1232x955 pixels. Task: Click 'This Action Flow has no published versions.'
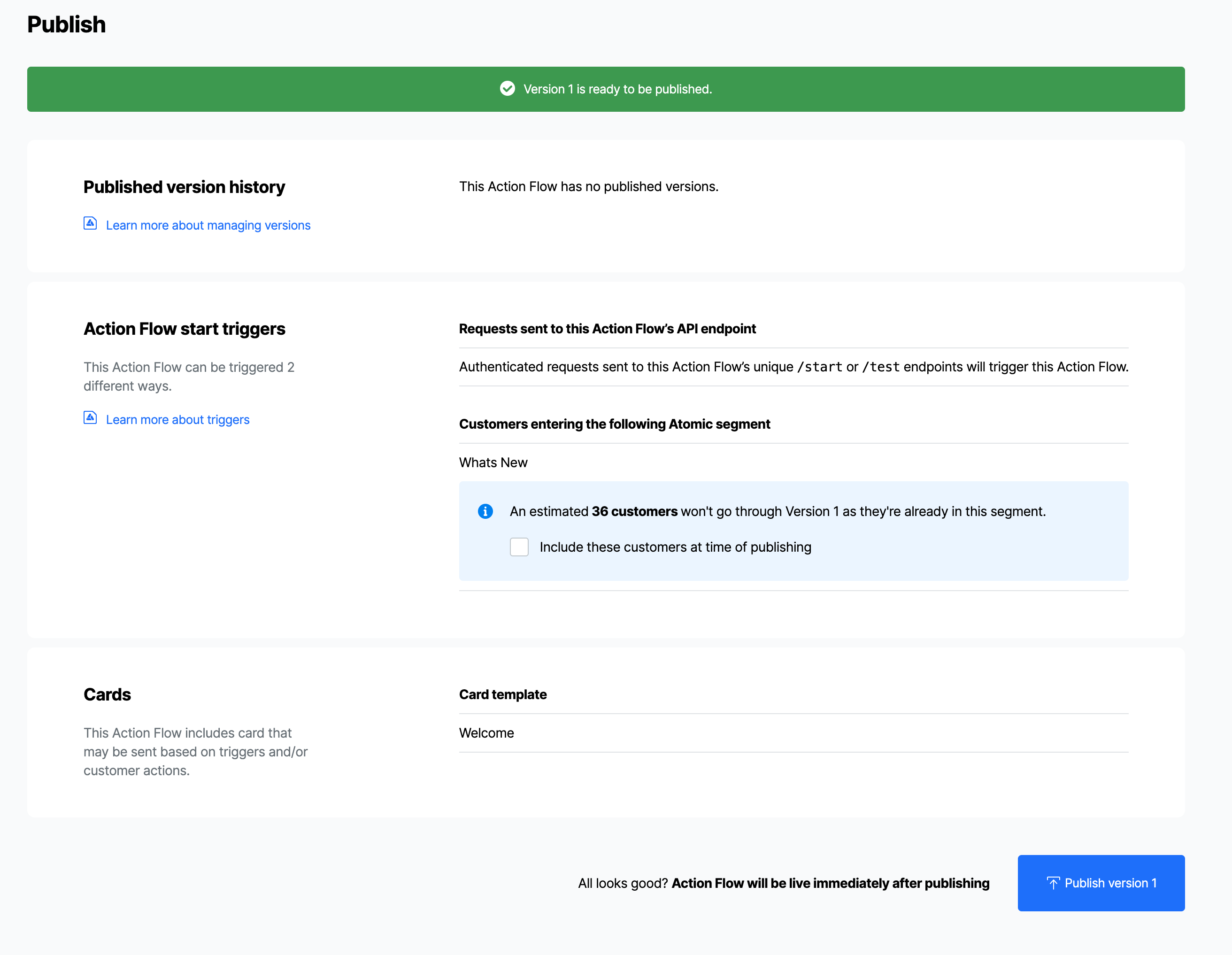click(588, 187)
